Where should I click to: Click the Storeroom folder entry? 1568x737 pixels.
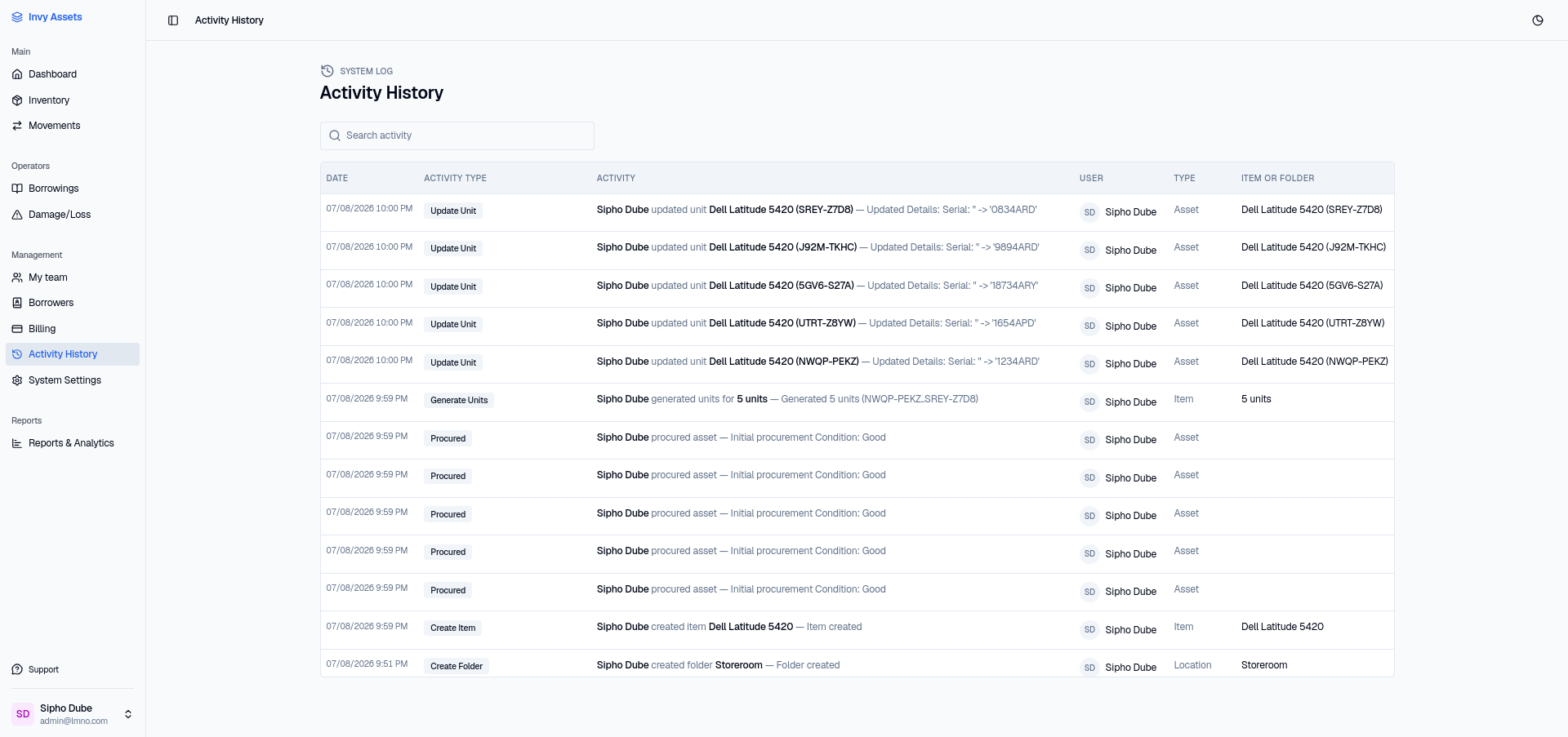pyautogui.click(x=1264, y=665)
